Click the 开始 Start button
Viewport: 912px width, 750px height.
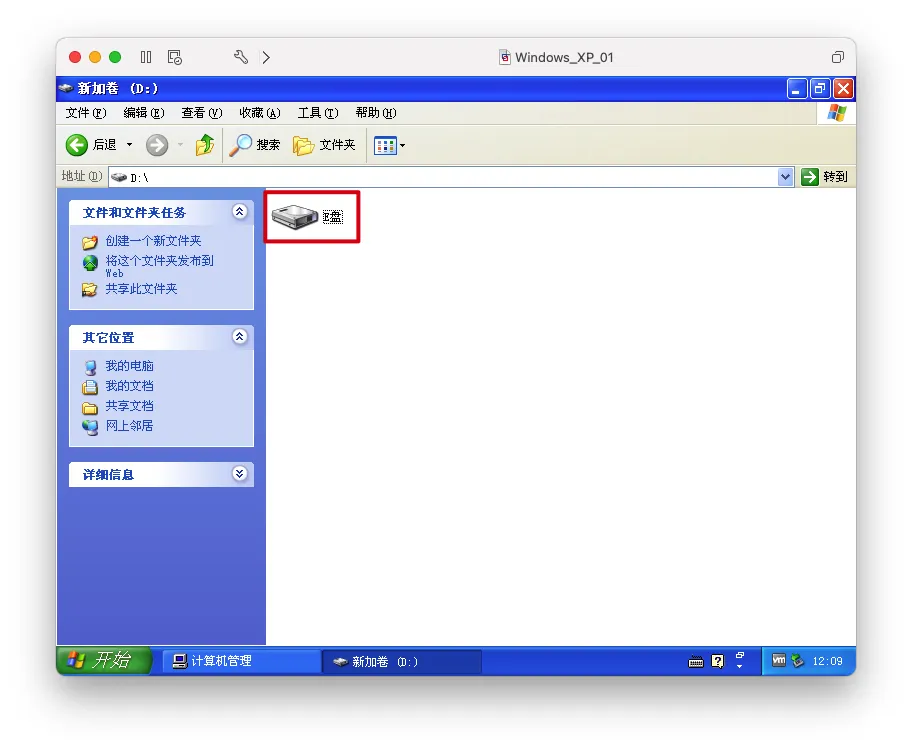pos(104,660)
